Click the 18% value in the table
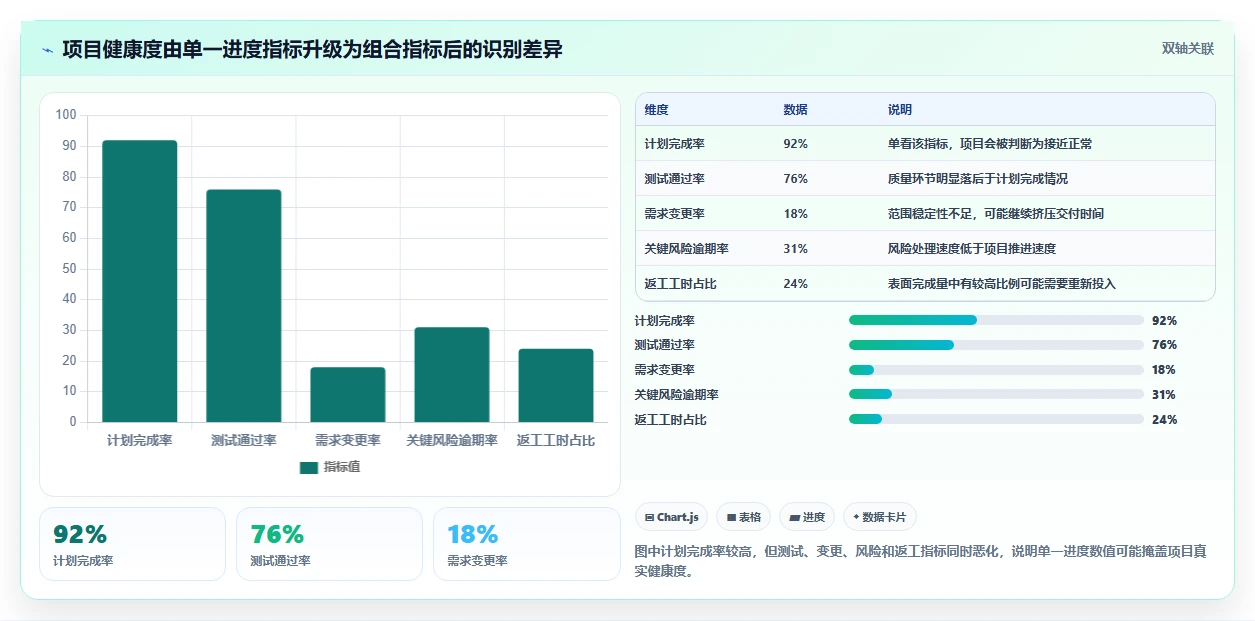 coord(796,214)
